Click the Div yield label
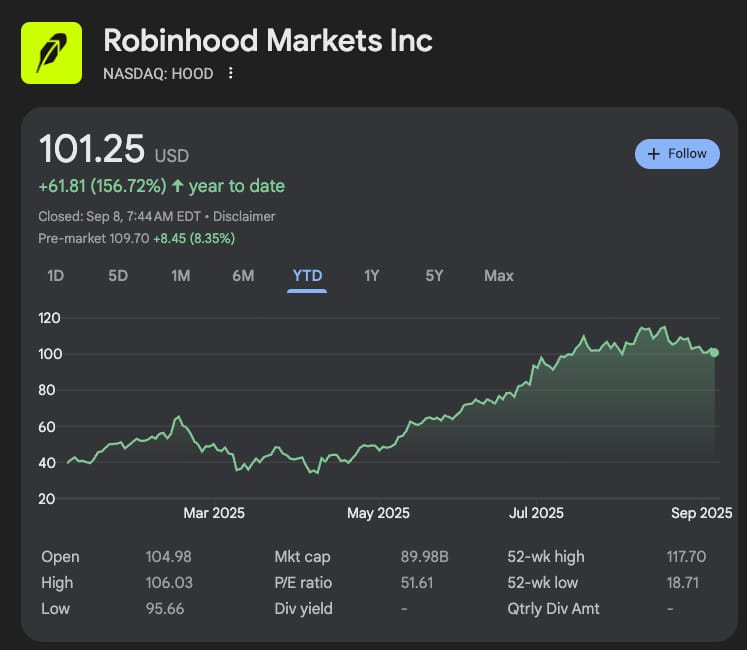This screenshot has width=747, height=650. pos(303,609)
